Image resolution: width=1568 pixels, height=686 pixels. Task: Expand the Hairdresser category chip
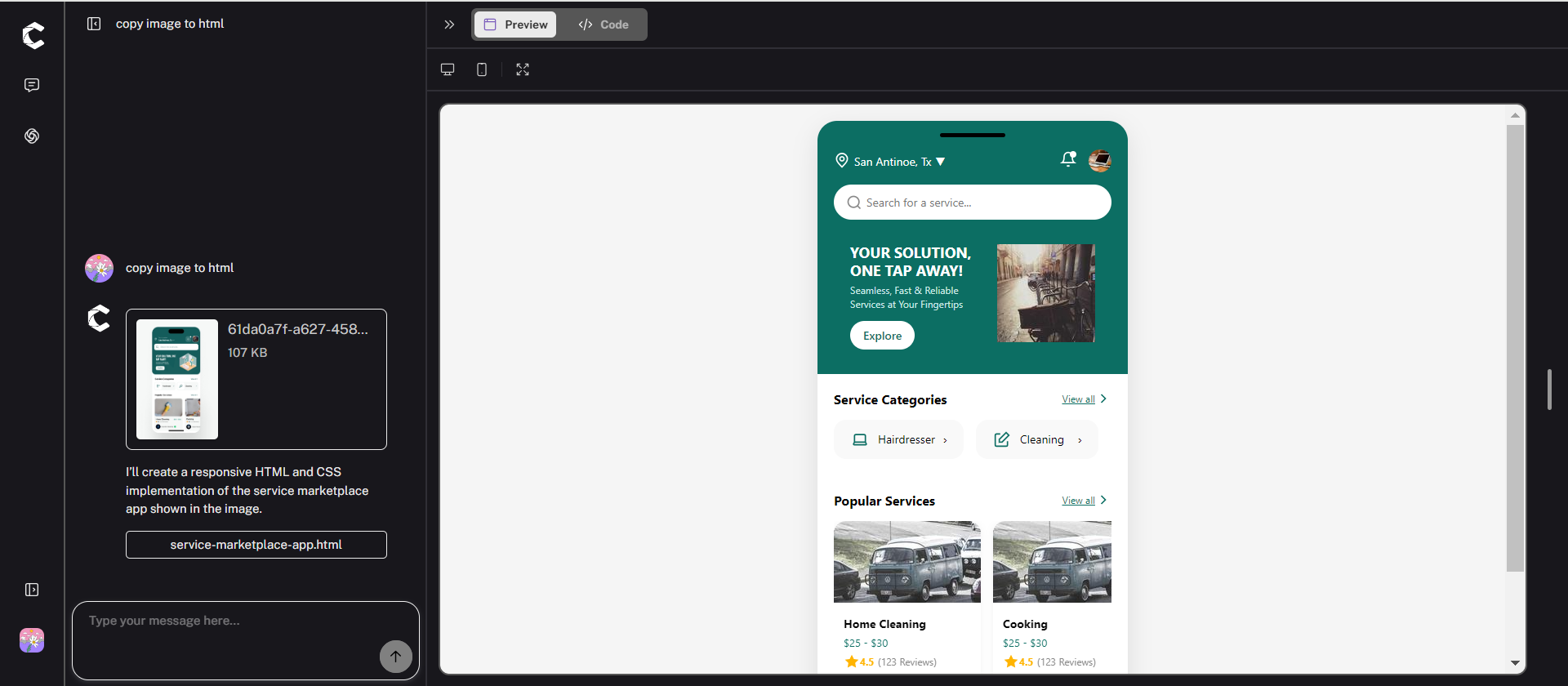point(898,439)
